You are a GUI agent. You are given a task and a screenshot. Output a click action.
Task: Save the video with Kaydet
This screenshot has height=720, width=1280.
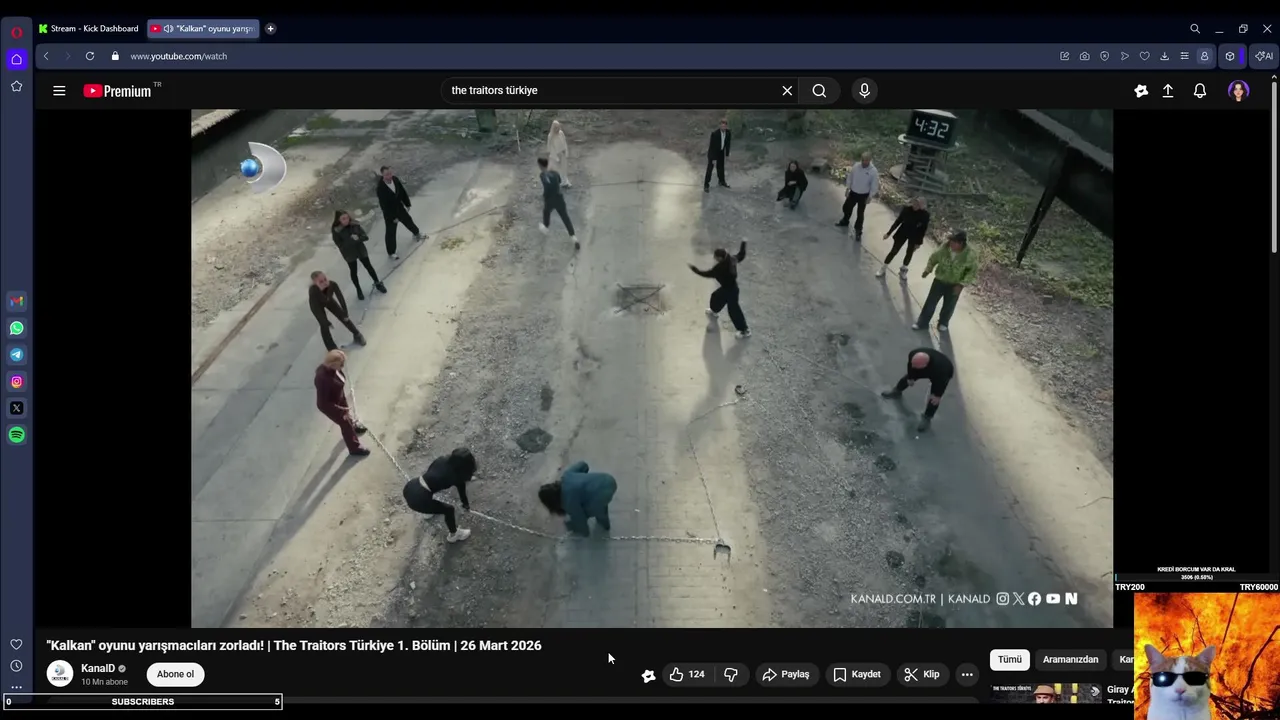pos(856,675)
